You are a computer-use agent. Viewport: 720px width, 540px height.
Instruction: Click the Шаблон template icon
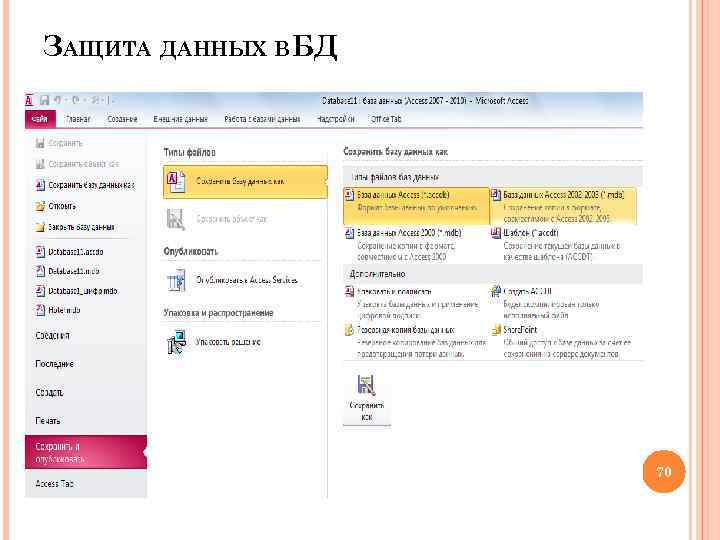coord(496,233)
